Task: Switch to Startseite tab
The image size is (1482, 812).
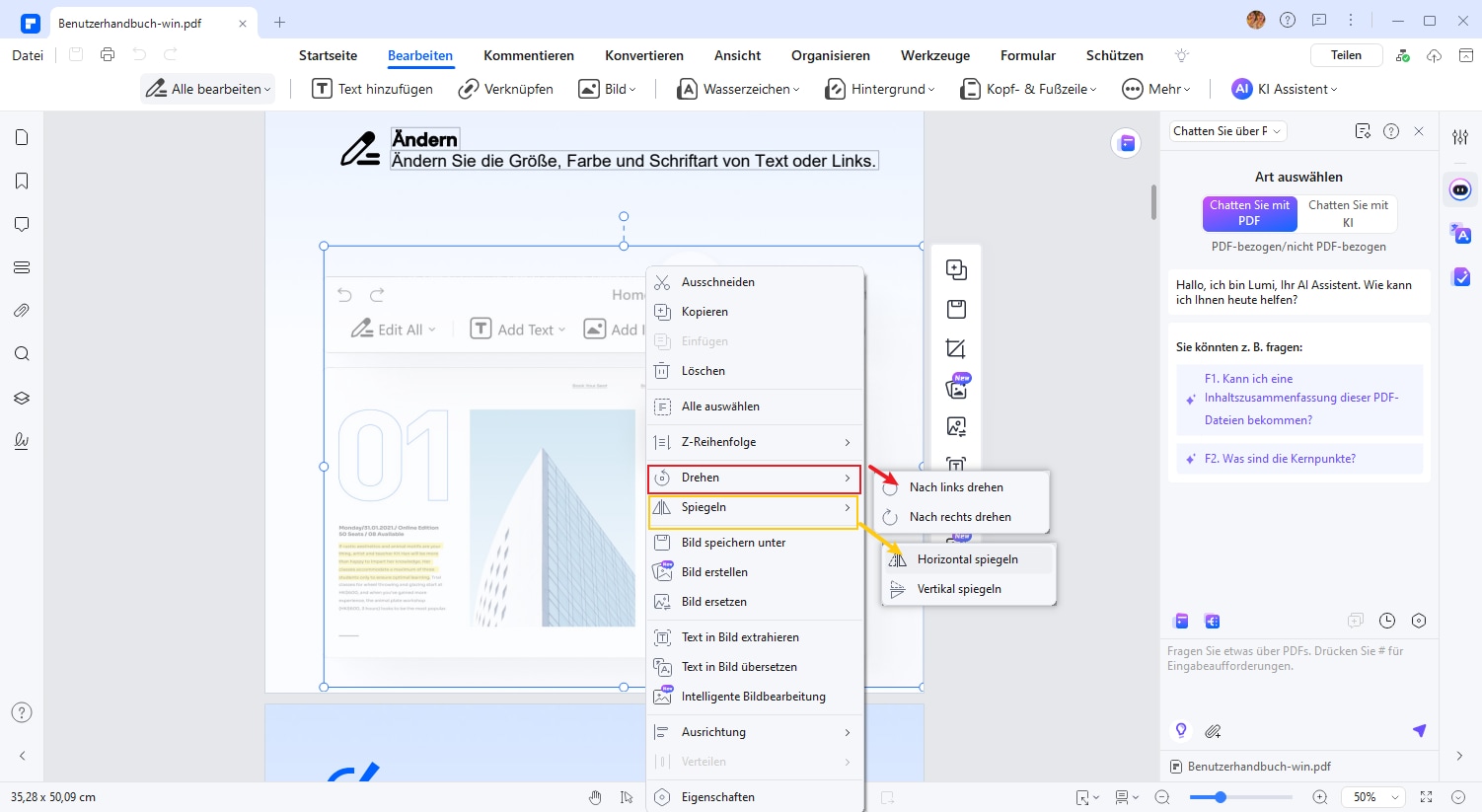Action: (329, 55)
